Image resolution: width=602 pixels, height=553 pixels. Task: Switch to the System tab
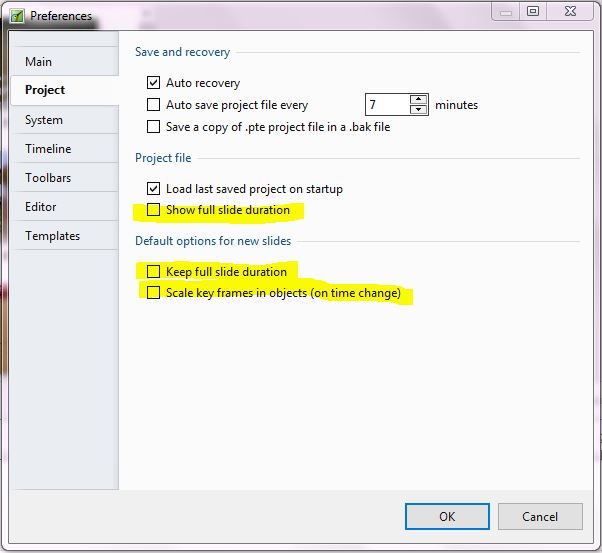pyautogui.click(x=44, y=120)
